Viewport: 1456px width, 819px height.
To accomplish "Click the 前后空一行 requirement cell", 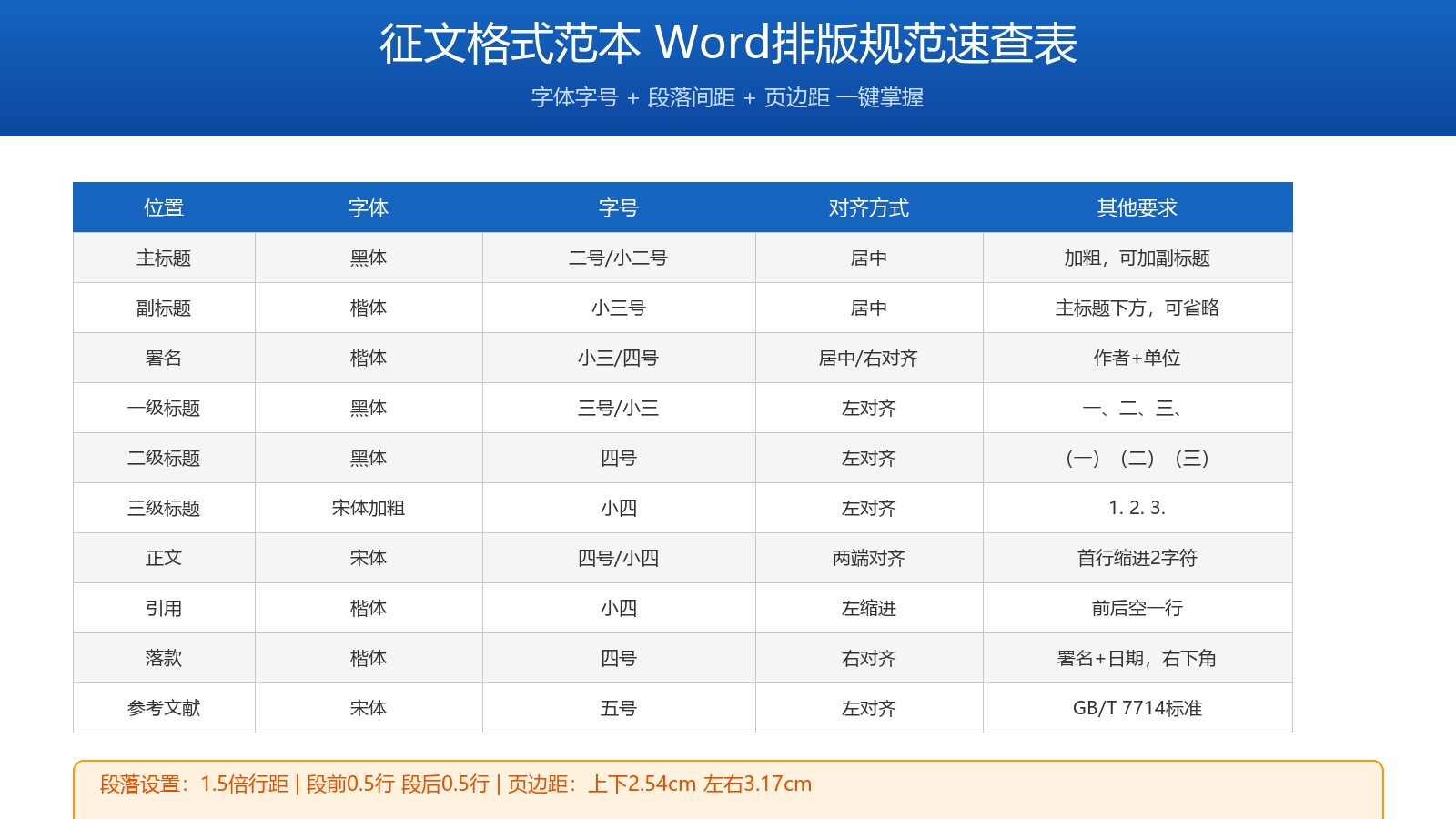I will pos(1137,608).
